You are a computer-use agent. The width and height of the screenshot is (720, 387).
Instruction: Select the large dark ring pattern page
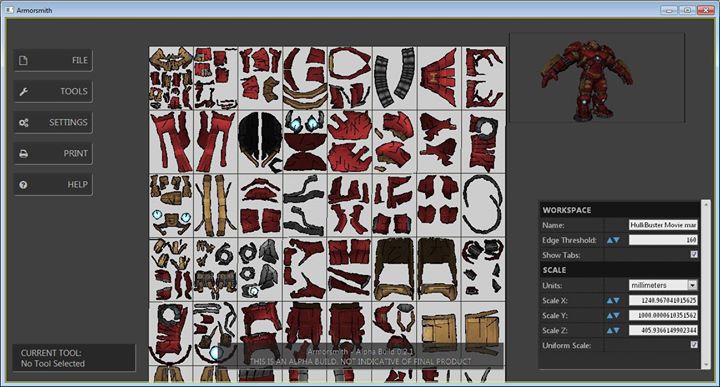[483, 205]
